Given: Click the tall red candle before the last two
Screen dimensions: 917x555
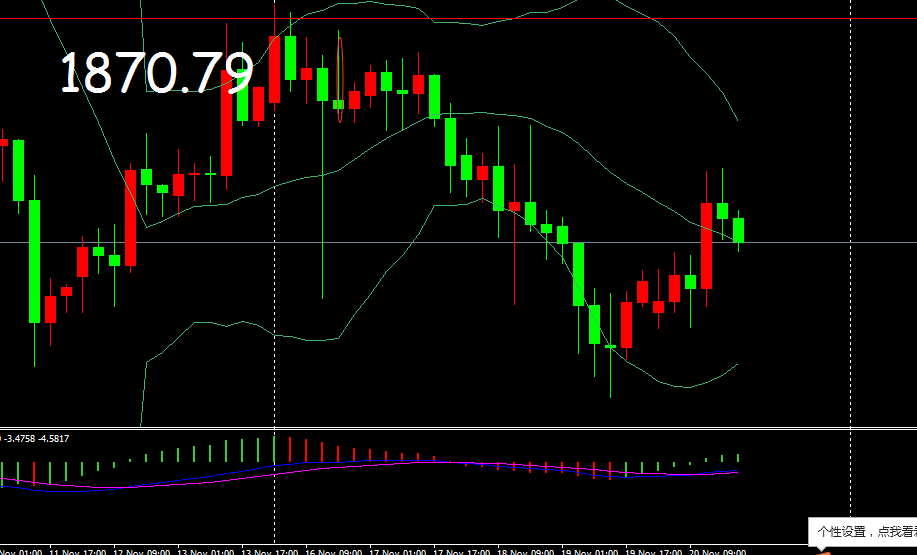Looking at the screenshot, I should [x=706, y=246].
